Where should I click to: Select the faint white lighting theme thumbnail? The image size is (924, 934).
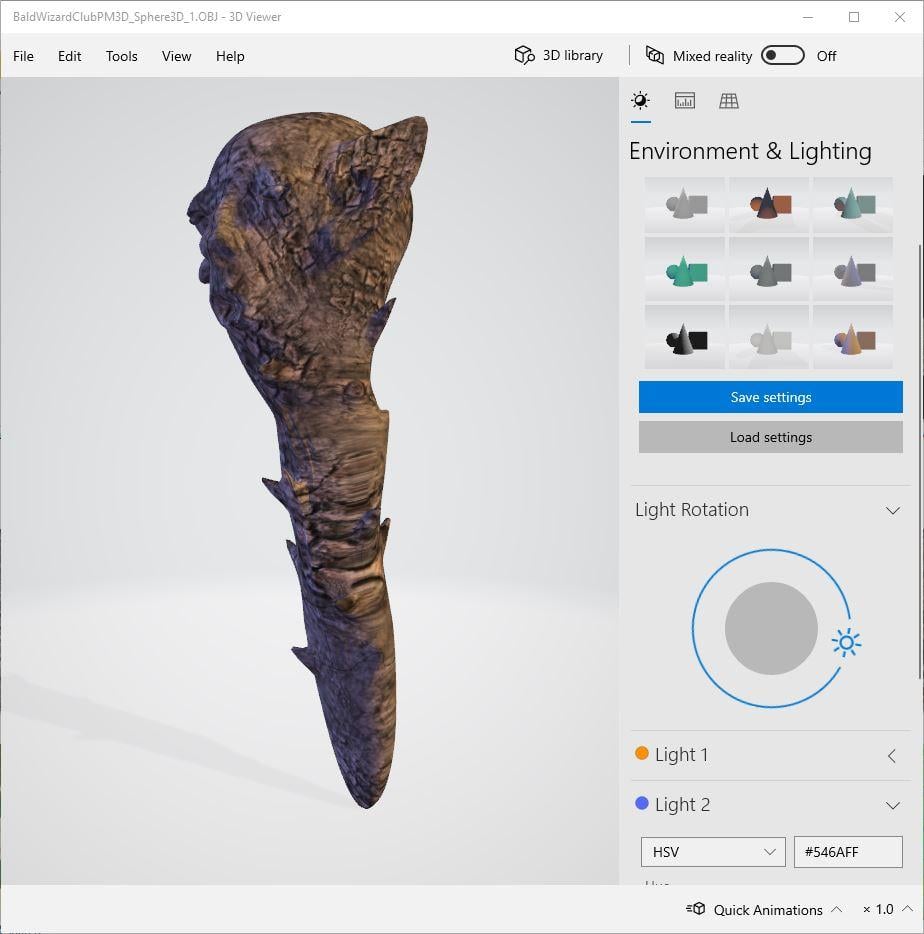769,338
